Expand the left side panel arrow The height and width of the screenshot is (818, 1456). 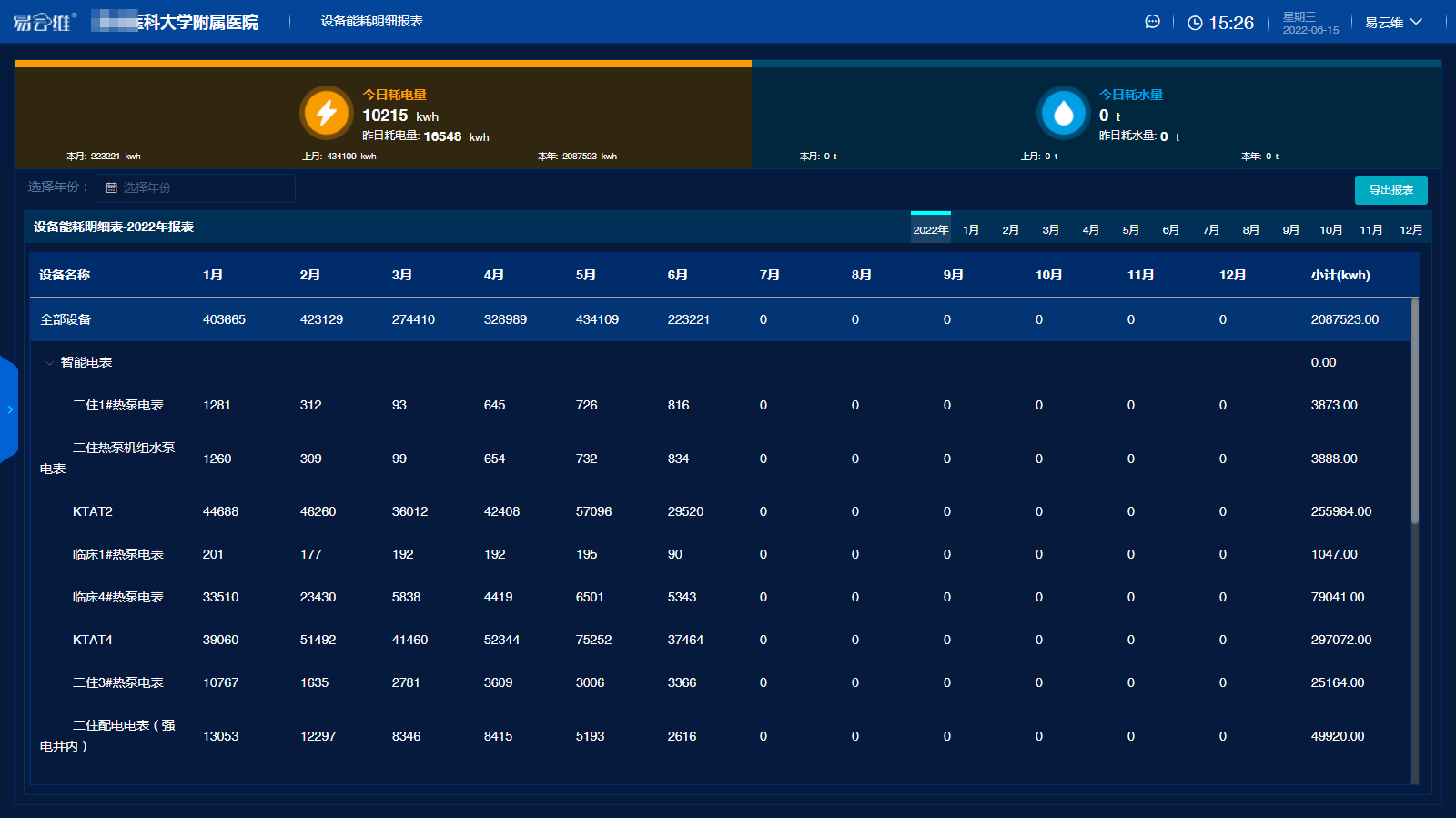(x=9, y=409)
